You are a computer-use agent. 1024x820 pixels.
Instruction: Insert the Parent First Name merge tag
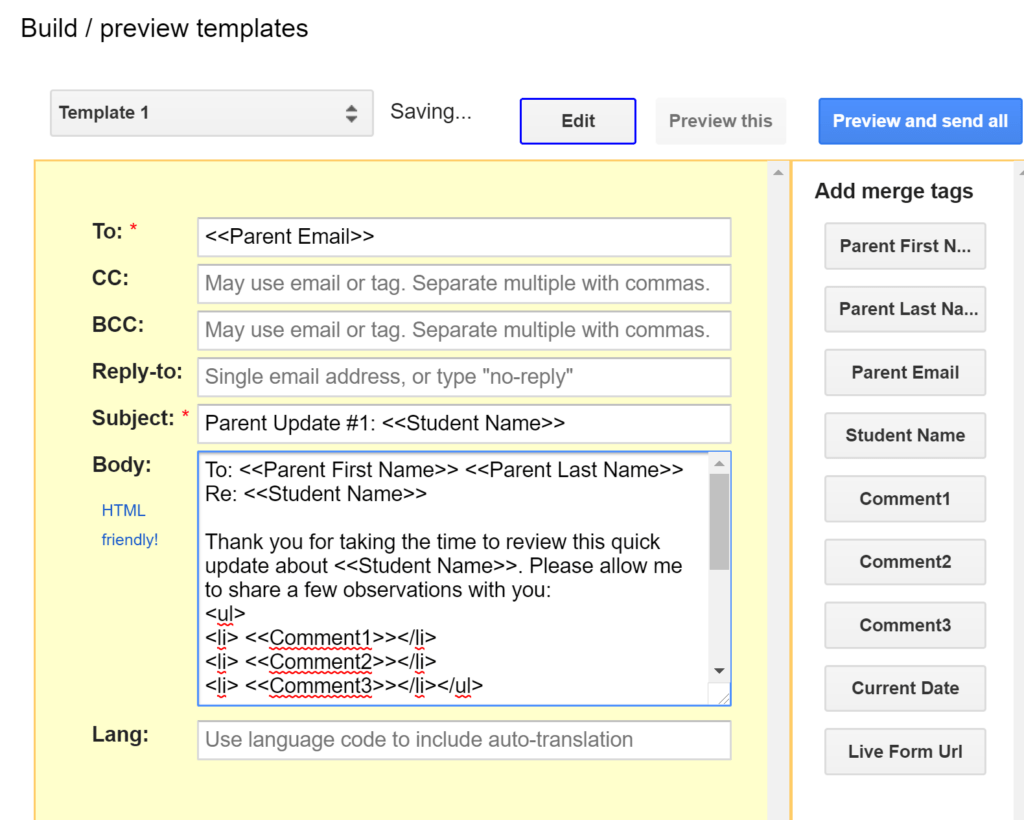pyautogui.click(x=905, y=246)
